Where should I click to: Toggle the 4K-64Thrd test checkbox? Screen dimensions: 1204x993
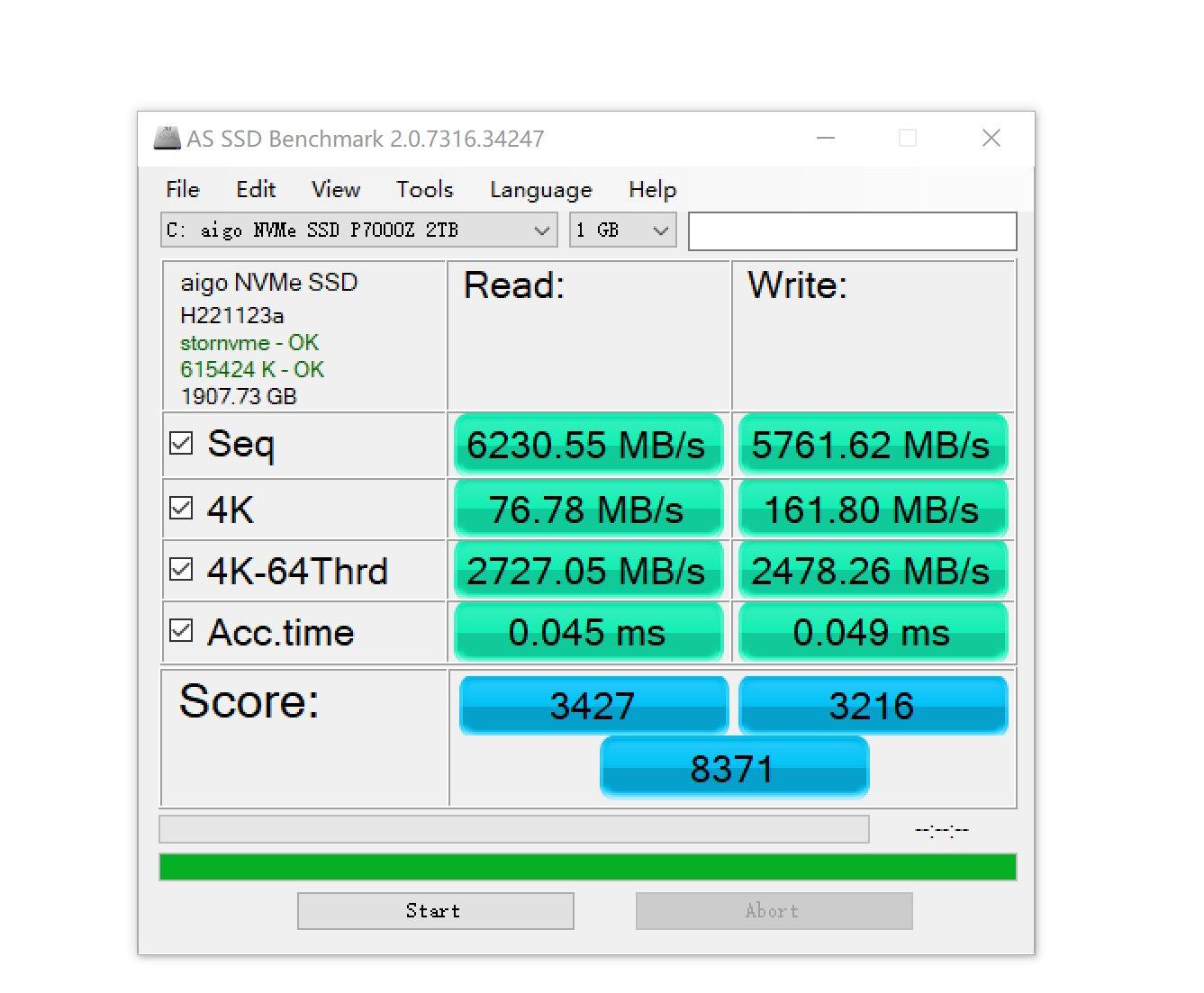click(181, 570)
